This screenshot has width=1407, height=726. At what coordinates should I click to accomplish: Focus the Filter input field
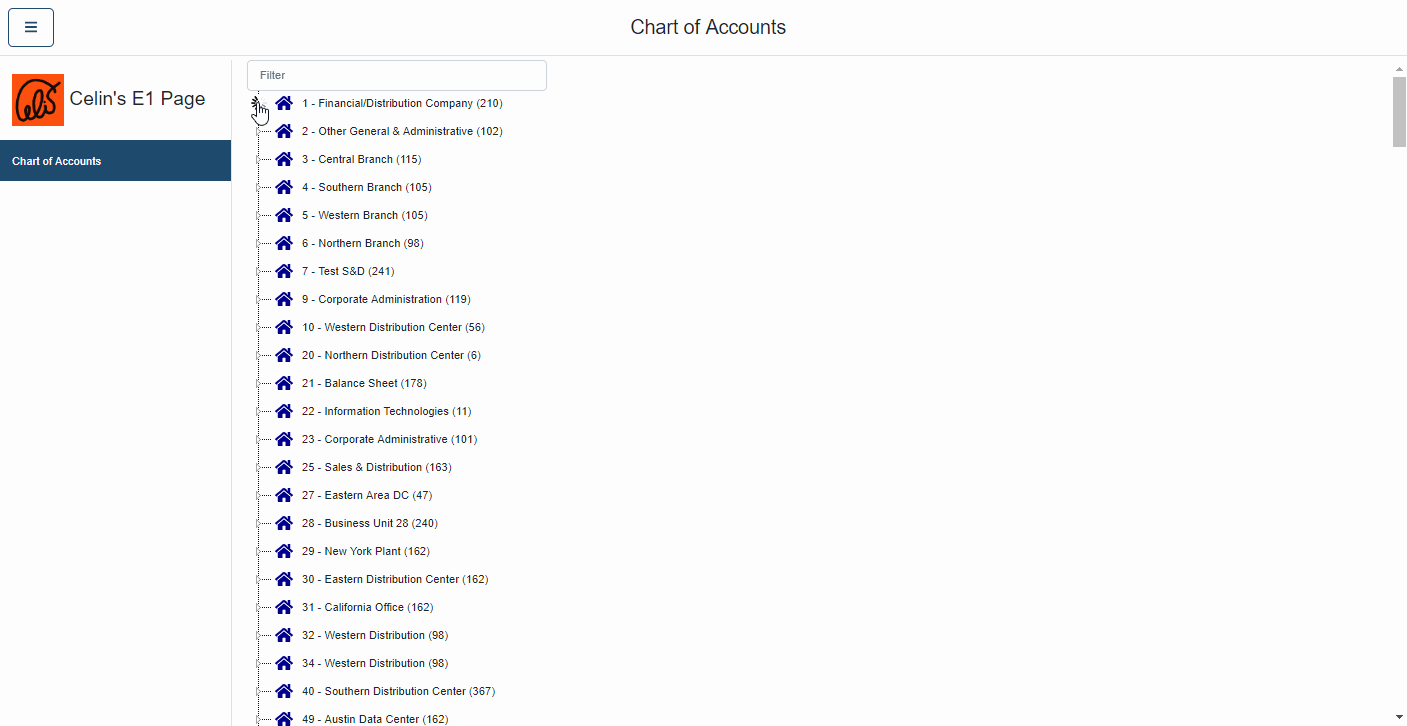[397, 75]
